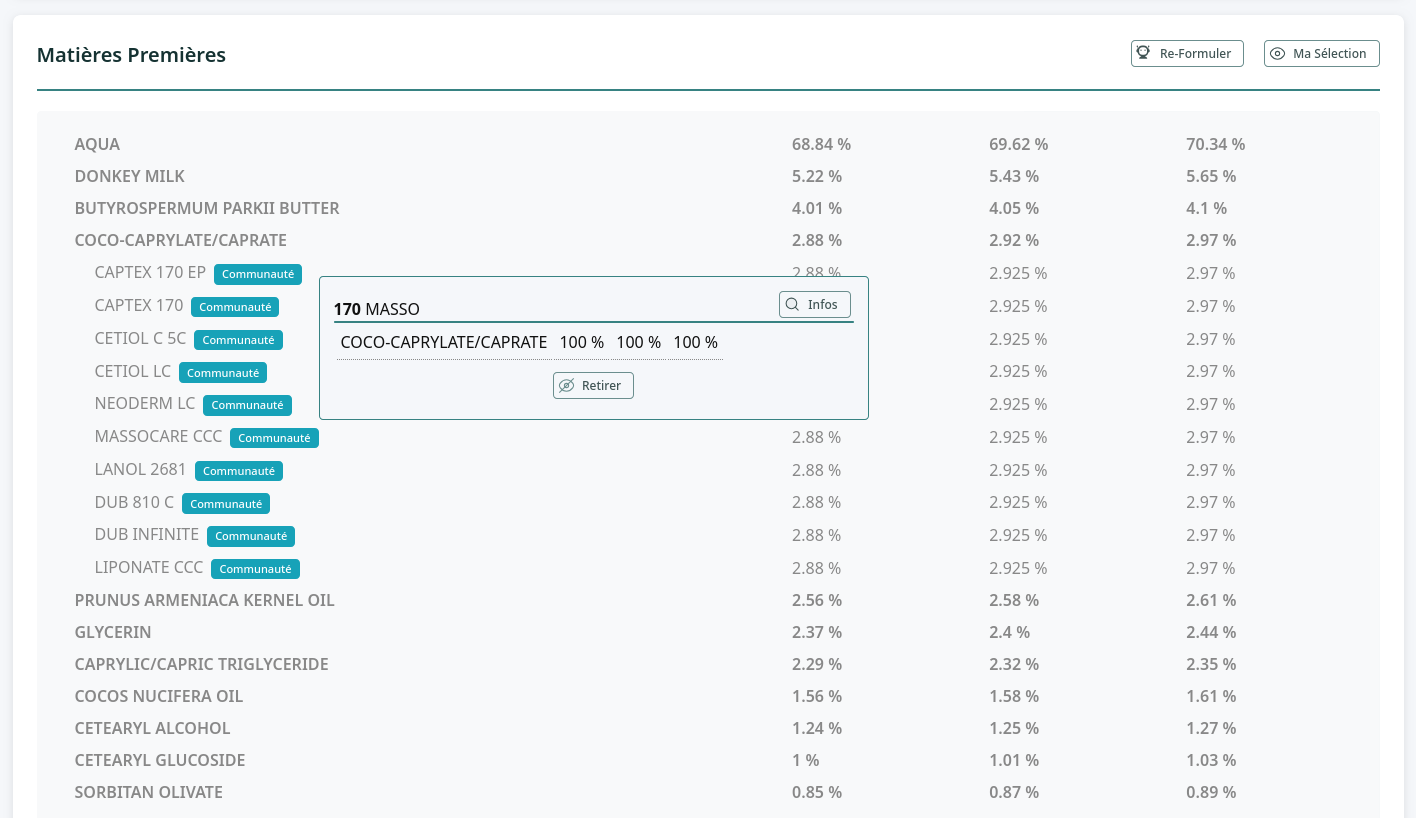Expand the GLYCERIN ingredient
Screen dimensions: 1416x818
pyautogui.click(x=113, y=632)
